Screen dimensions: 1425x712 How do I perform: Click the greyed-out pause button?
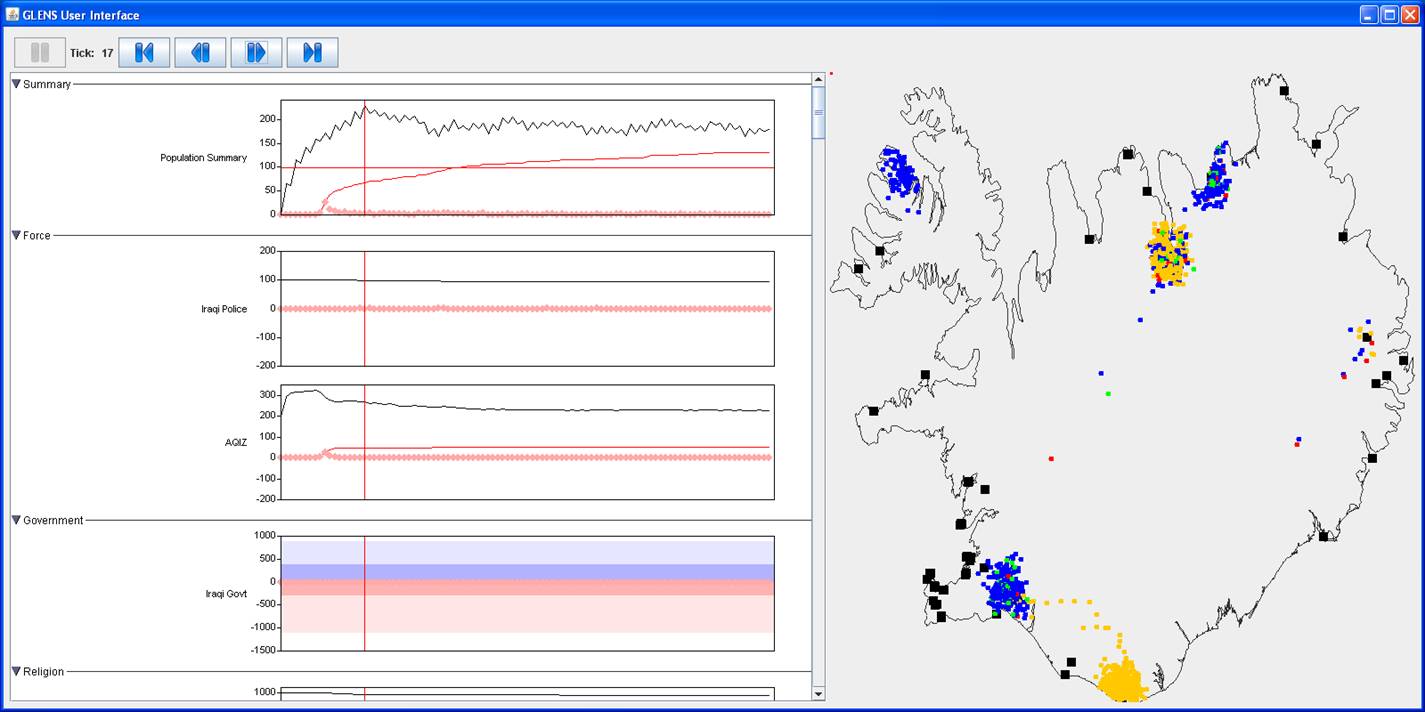click(x=40, y=53)
